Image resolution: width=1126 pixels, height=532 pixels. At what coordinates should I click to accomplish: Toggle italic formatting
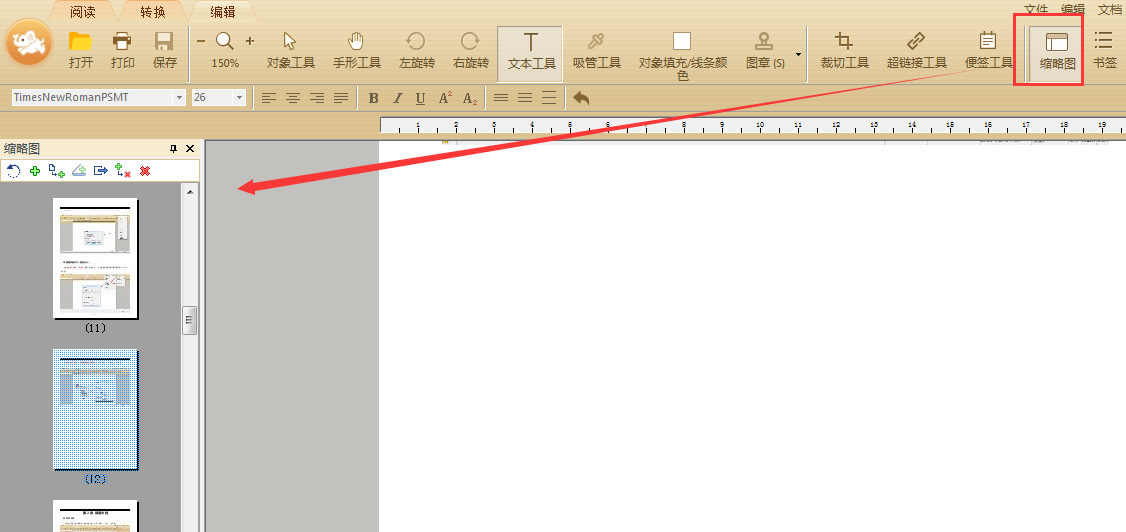point(398,98)
